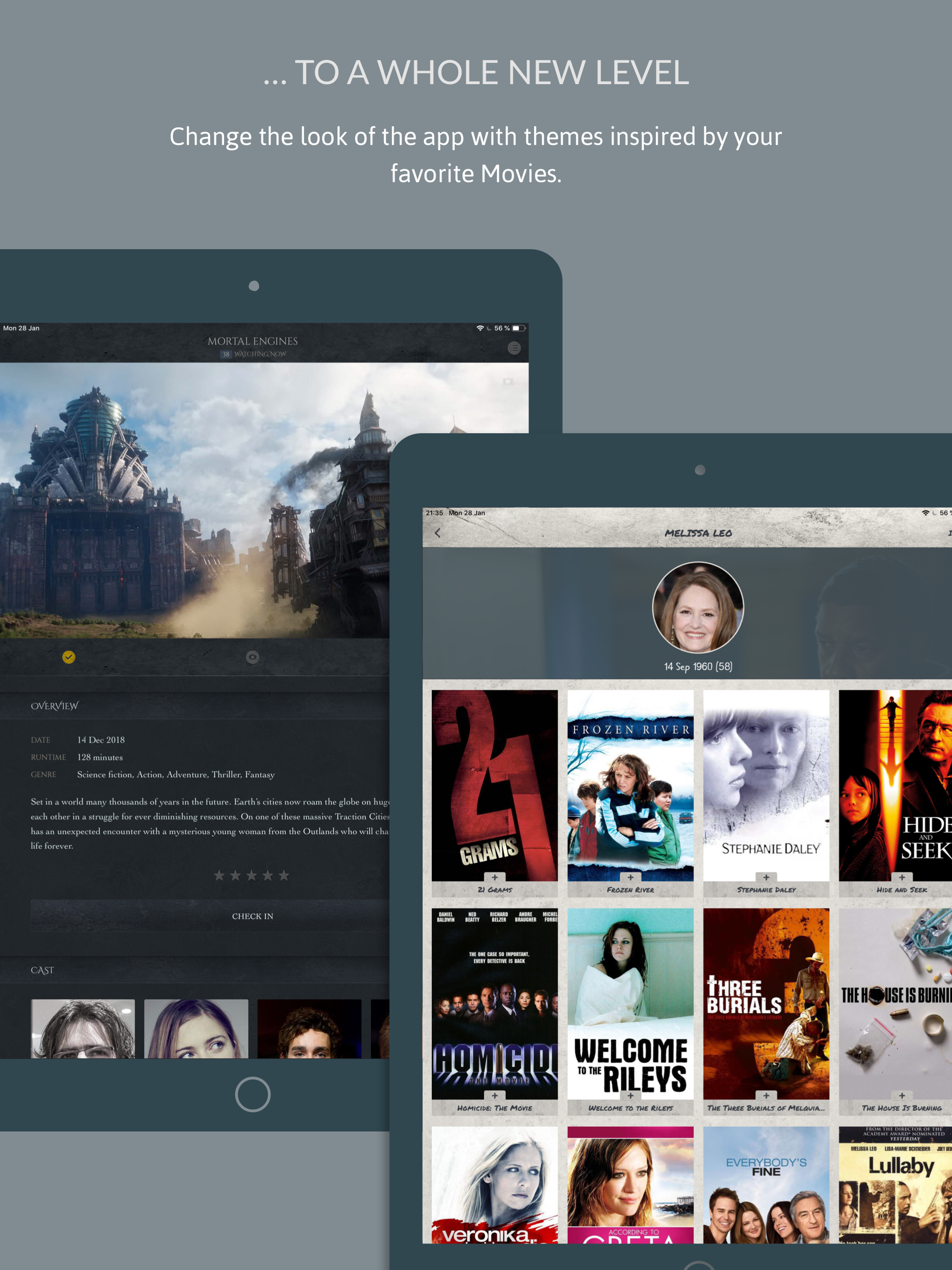The image size is (952, 1270).
Task: Click the '21 Grams' title label
Action: (495, 890)
